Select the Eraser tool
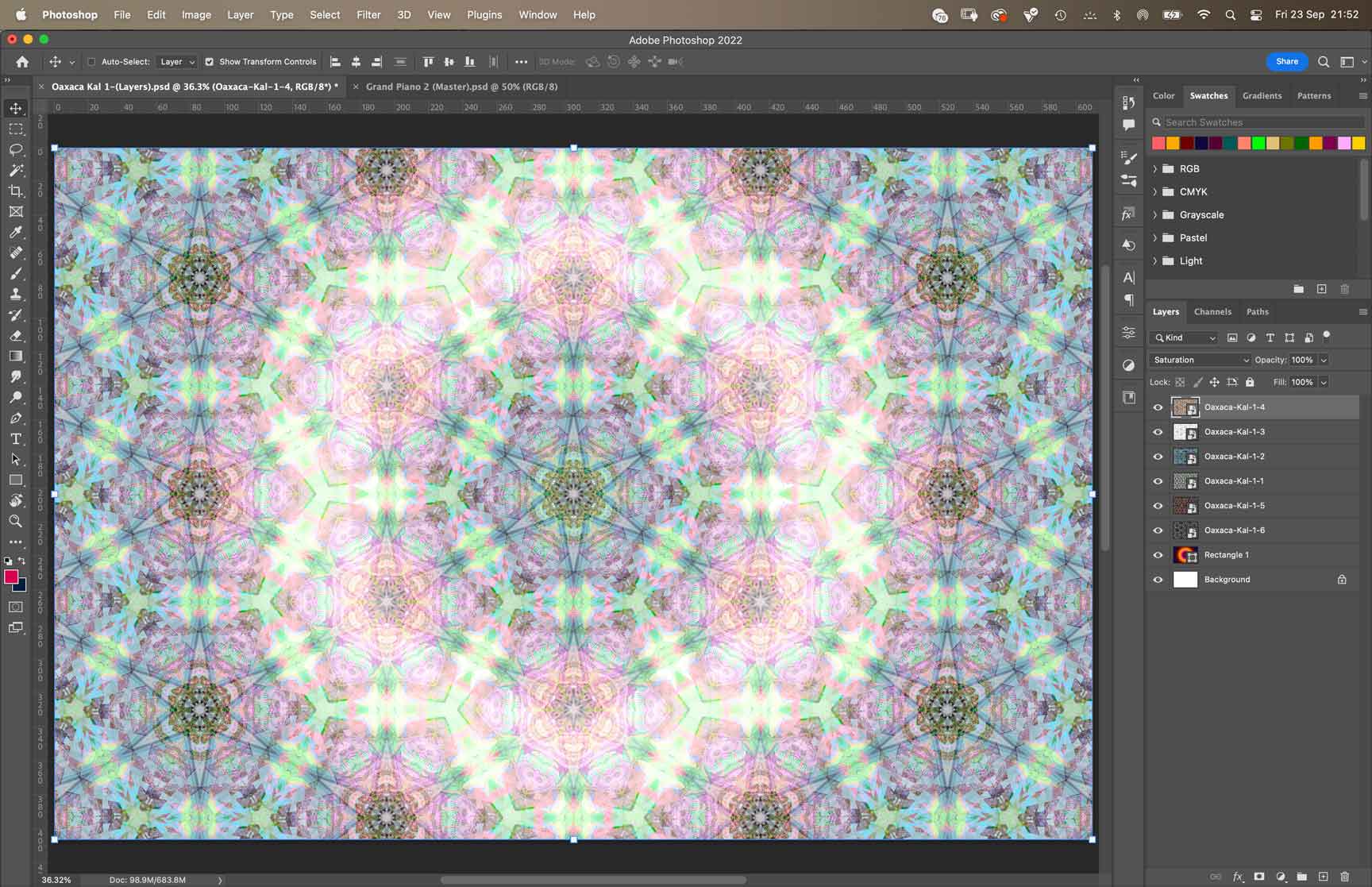This screenshot has height=887, width=1372. click(16, 335)
